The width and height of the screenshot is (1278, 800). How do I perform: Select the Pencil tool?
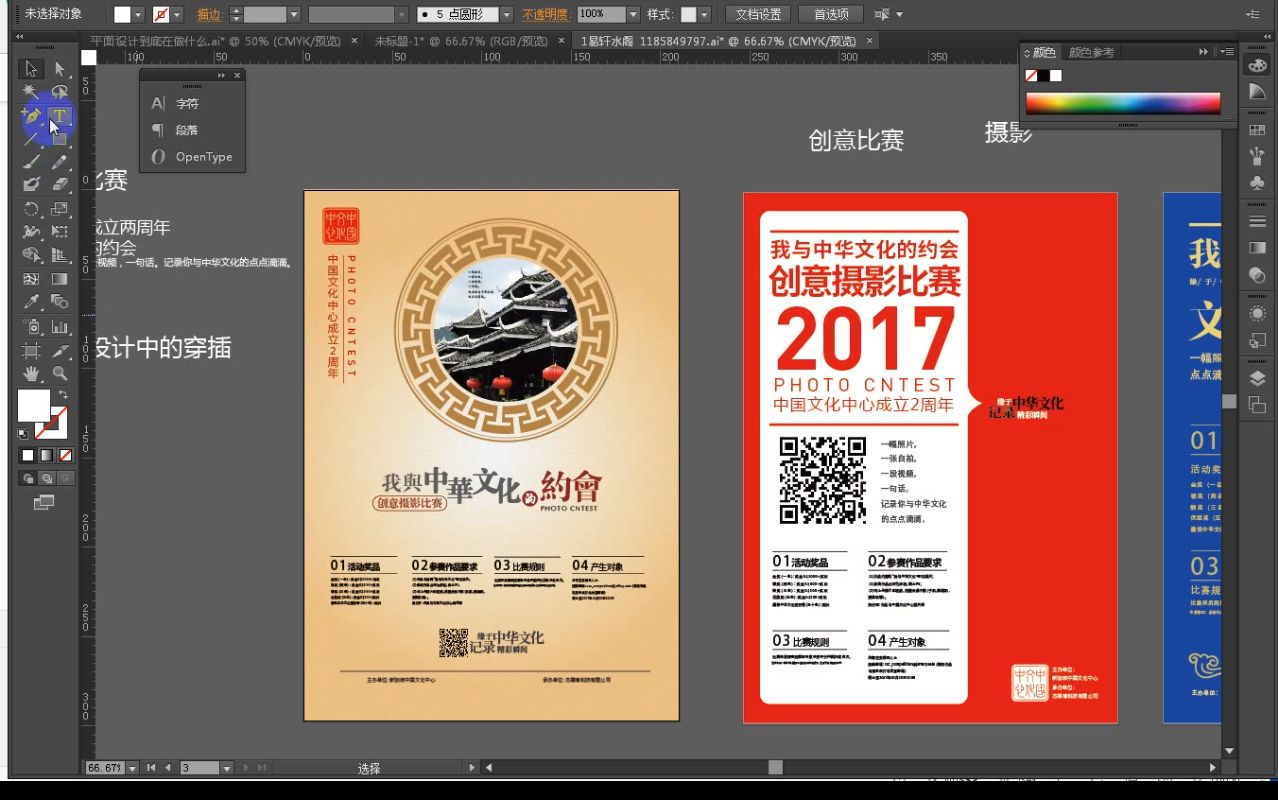coord(59,162)
